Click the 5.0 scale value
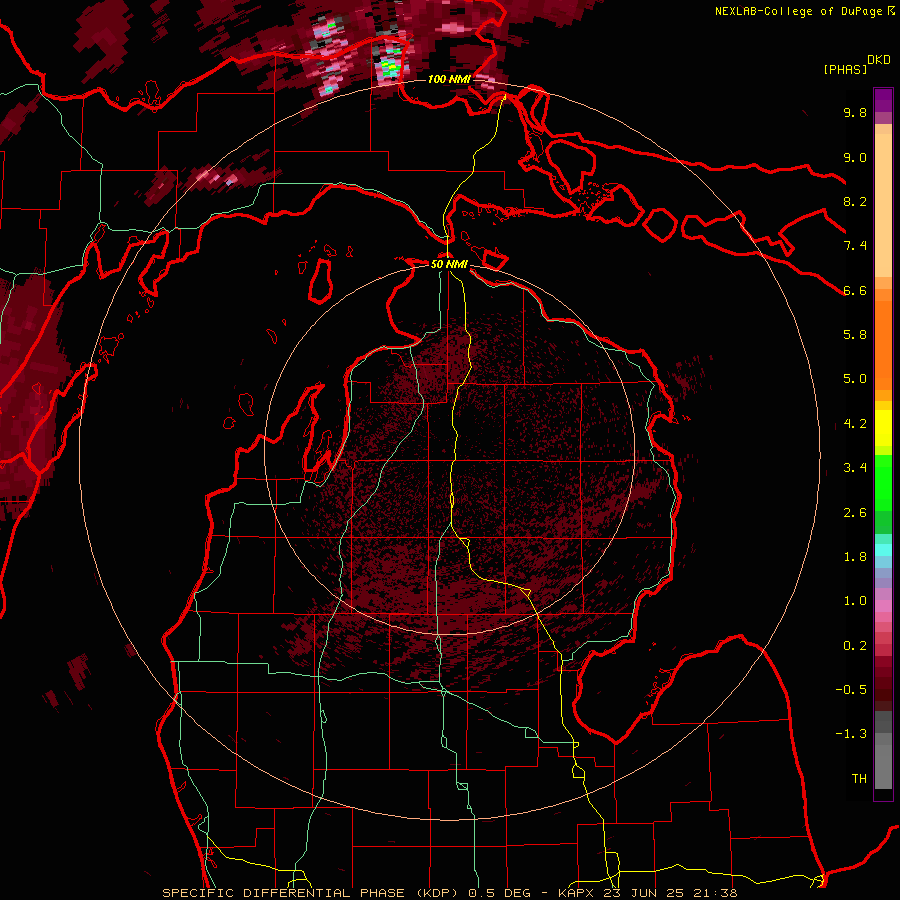 tap(855, 379)
